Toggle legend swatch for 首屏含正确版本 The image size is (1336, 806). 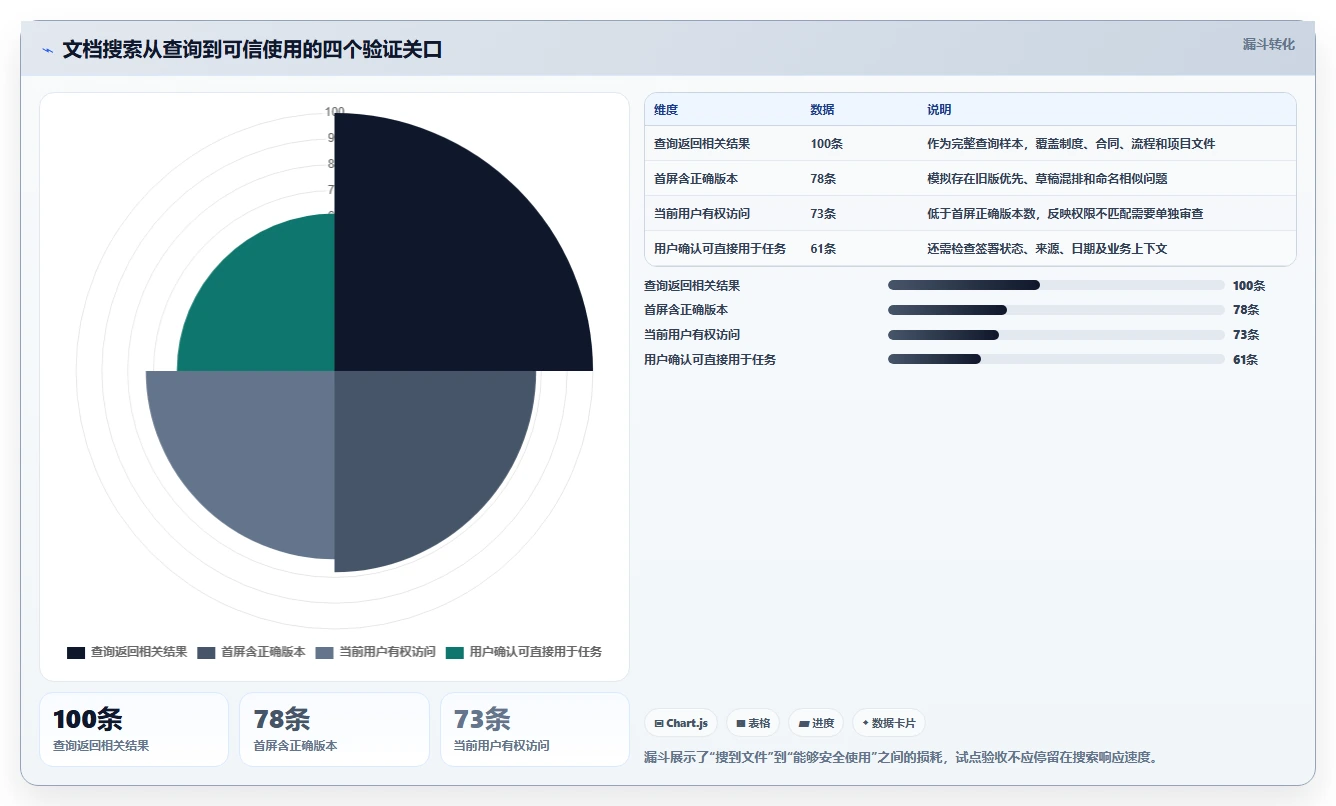(x=206, y=652)
